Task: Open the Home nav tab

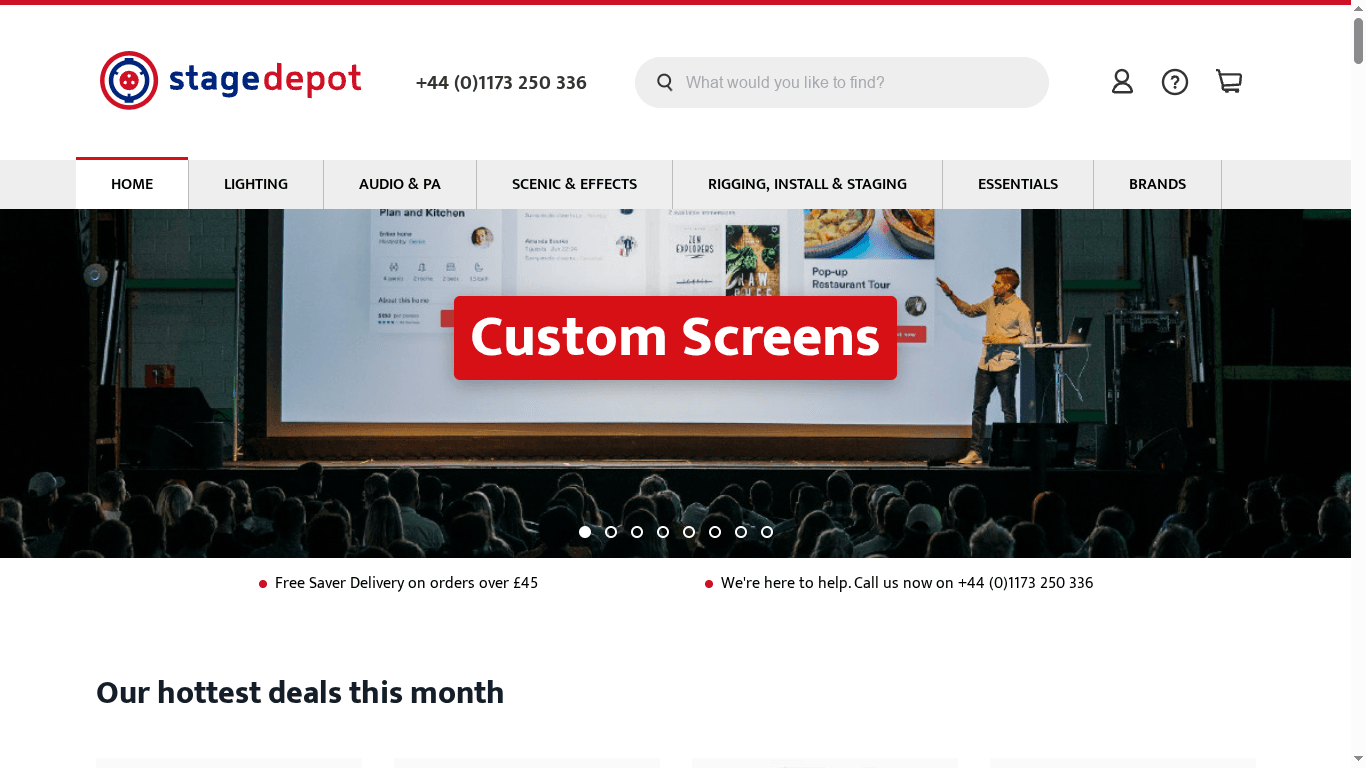Action: click(132, 184)
